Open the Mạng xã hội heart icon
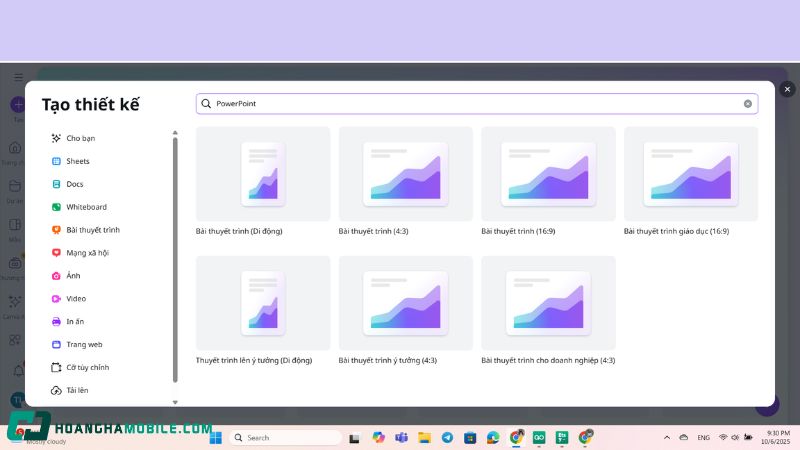Viewport: 800px width, 450px height. [56, 253]
